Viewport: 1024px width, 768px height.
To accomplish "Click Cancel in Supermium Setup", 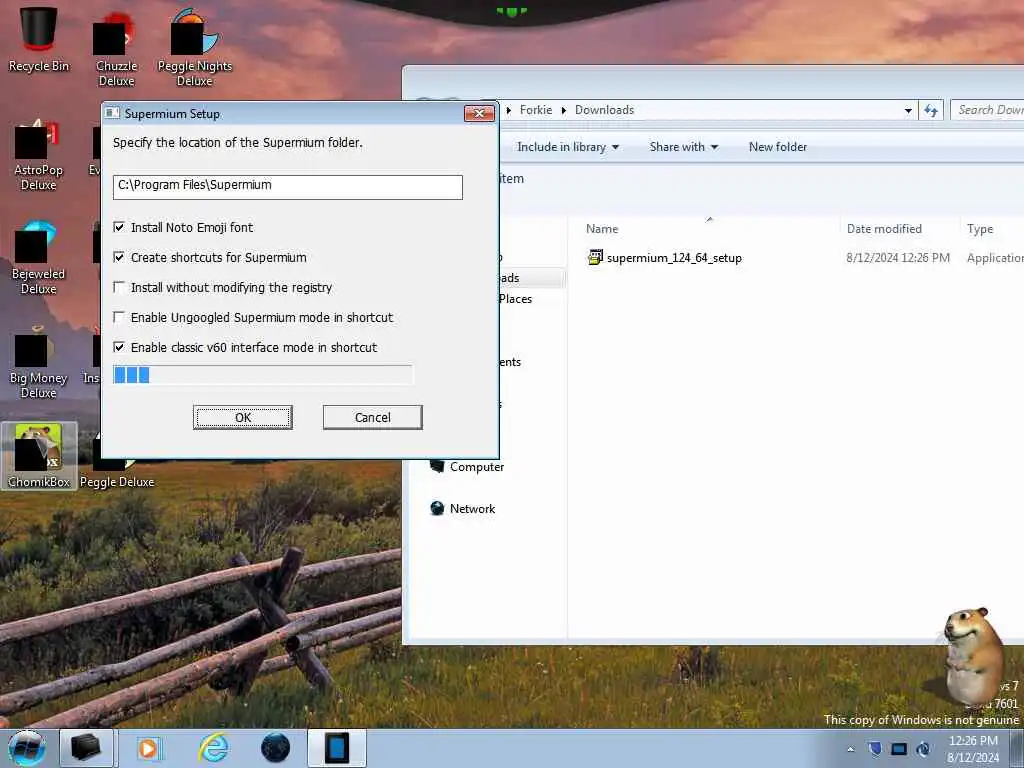I will tap(372, 417).
